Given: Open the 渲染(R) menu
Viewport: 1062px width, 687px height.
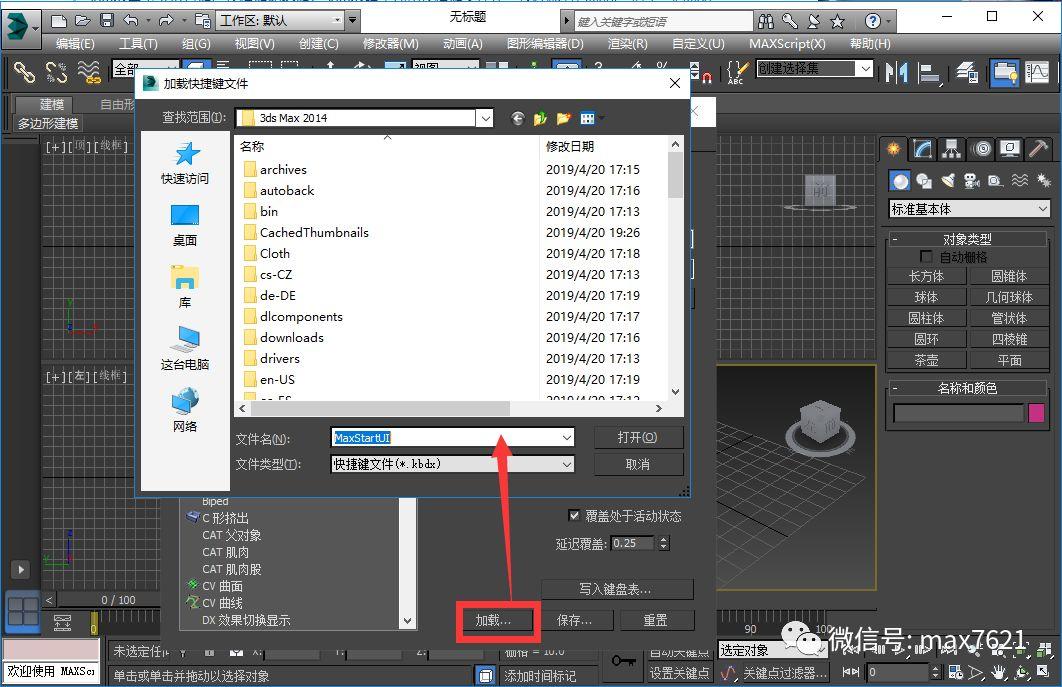Looking at the screenshot, I should (627, 43).
